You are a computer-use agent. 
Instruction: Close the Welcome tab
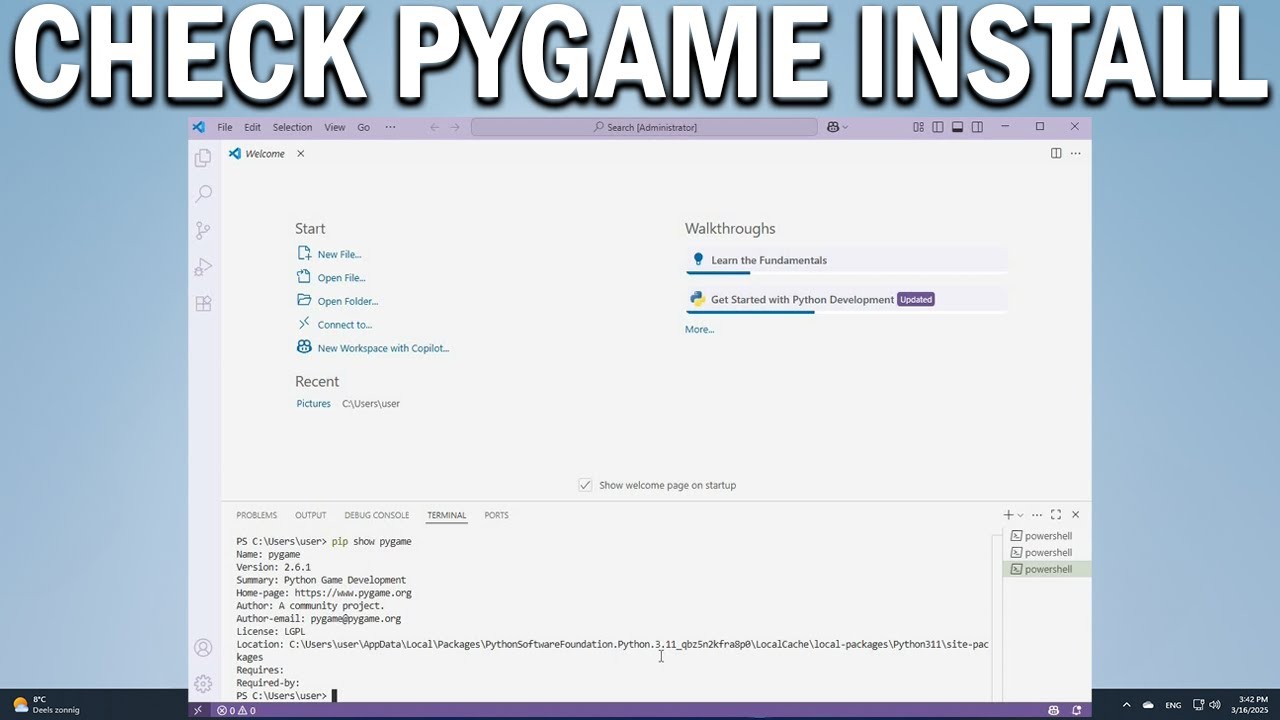coord(300,153)
